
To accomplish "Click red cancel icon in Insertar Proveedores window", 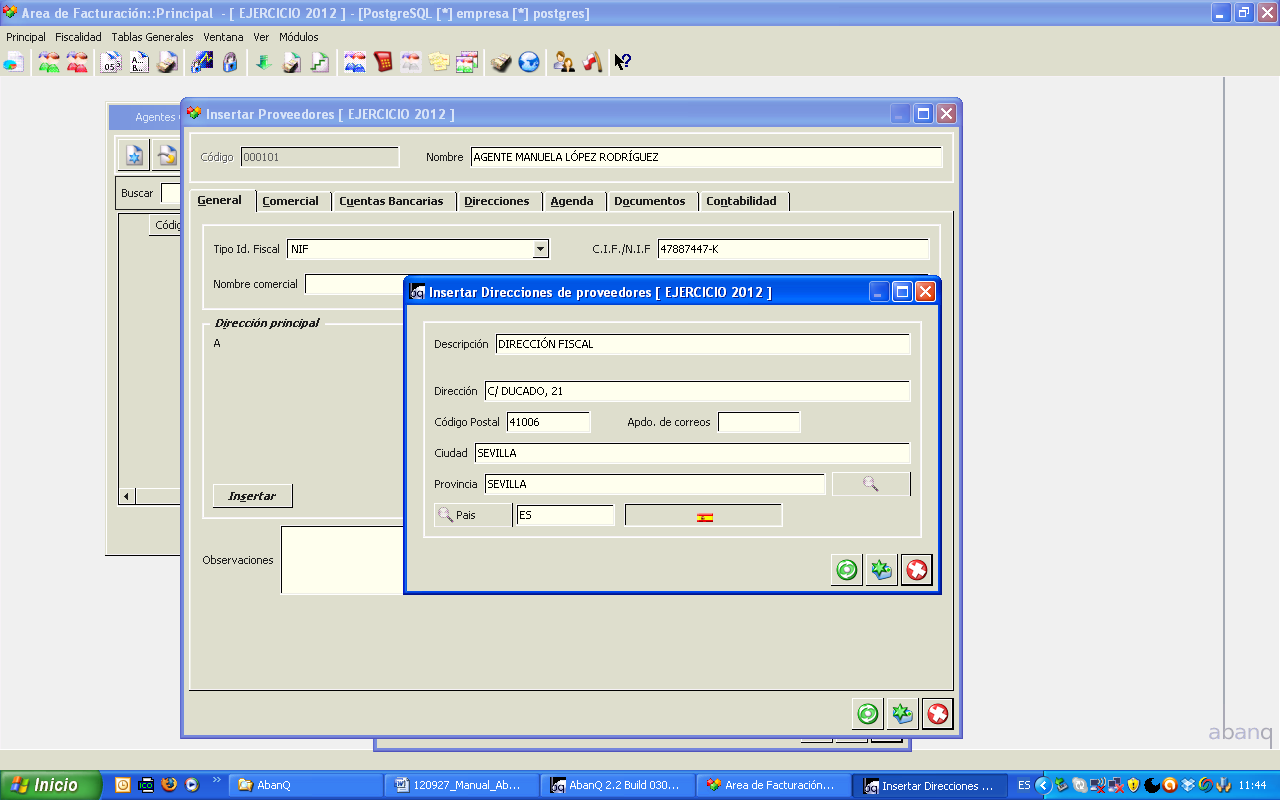I will [x=937, y=714].
